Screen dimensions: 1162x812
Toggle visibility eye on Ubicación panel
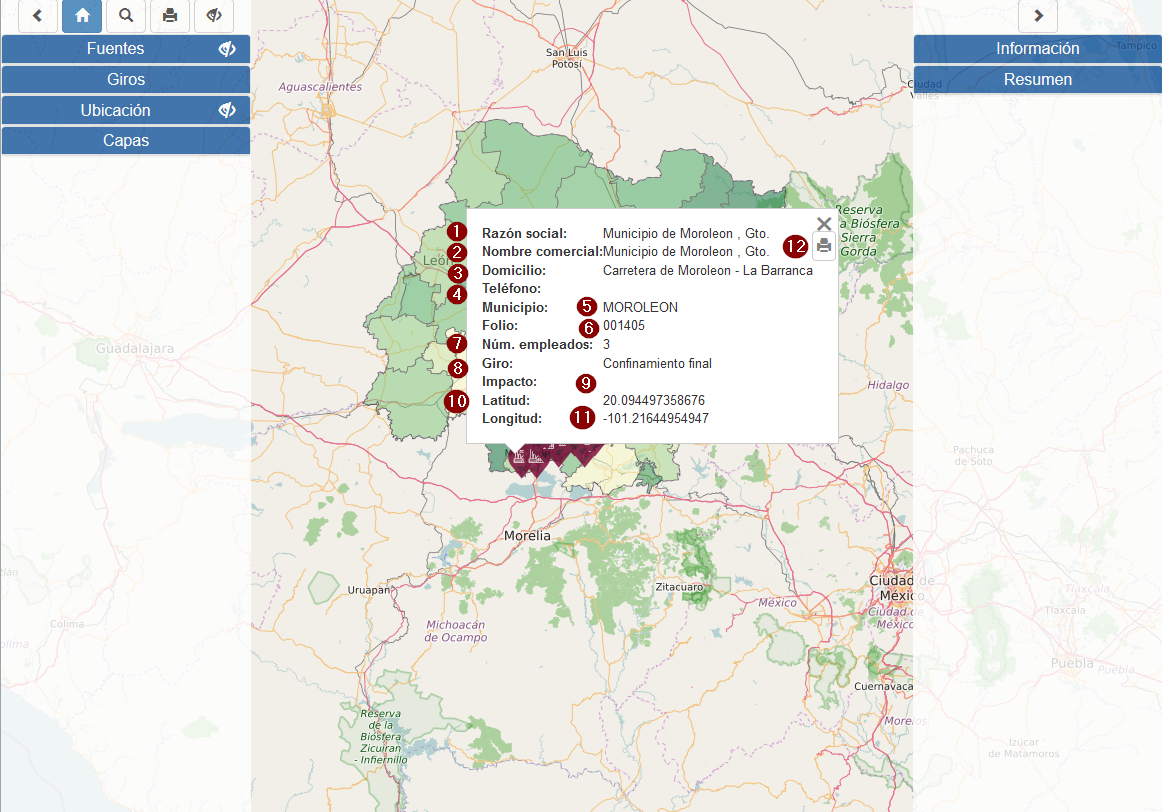227,110
